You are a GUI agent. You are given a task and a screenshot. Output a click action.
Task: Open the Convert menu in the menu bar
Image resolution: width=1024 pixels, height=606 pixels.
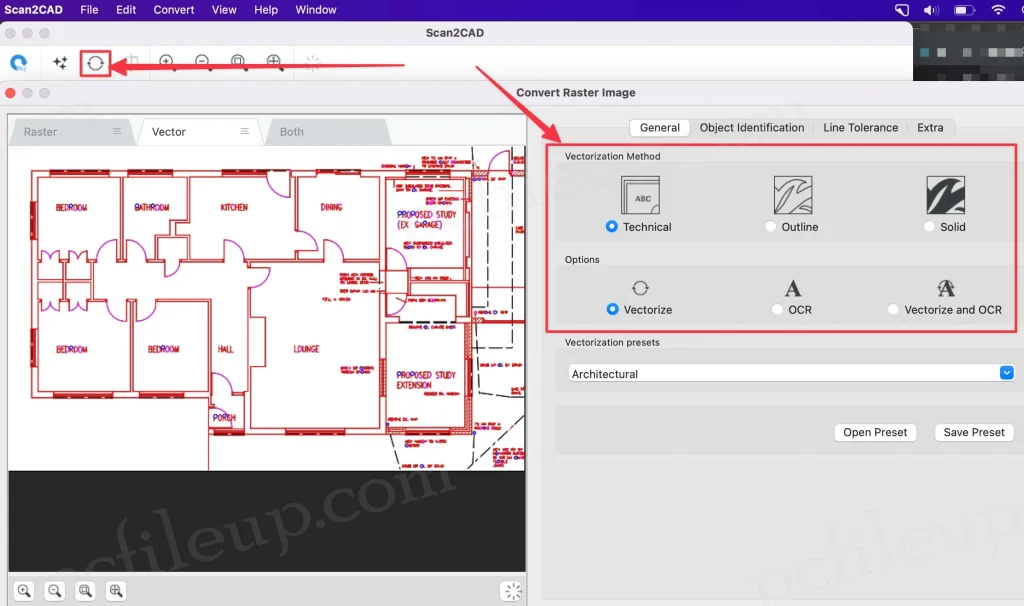click(173, 9)
